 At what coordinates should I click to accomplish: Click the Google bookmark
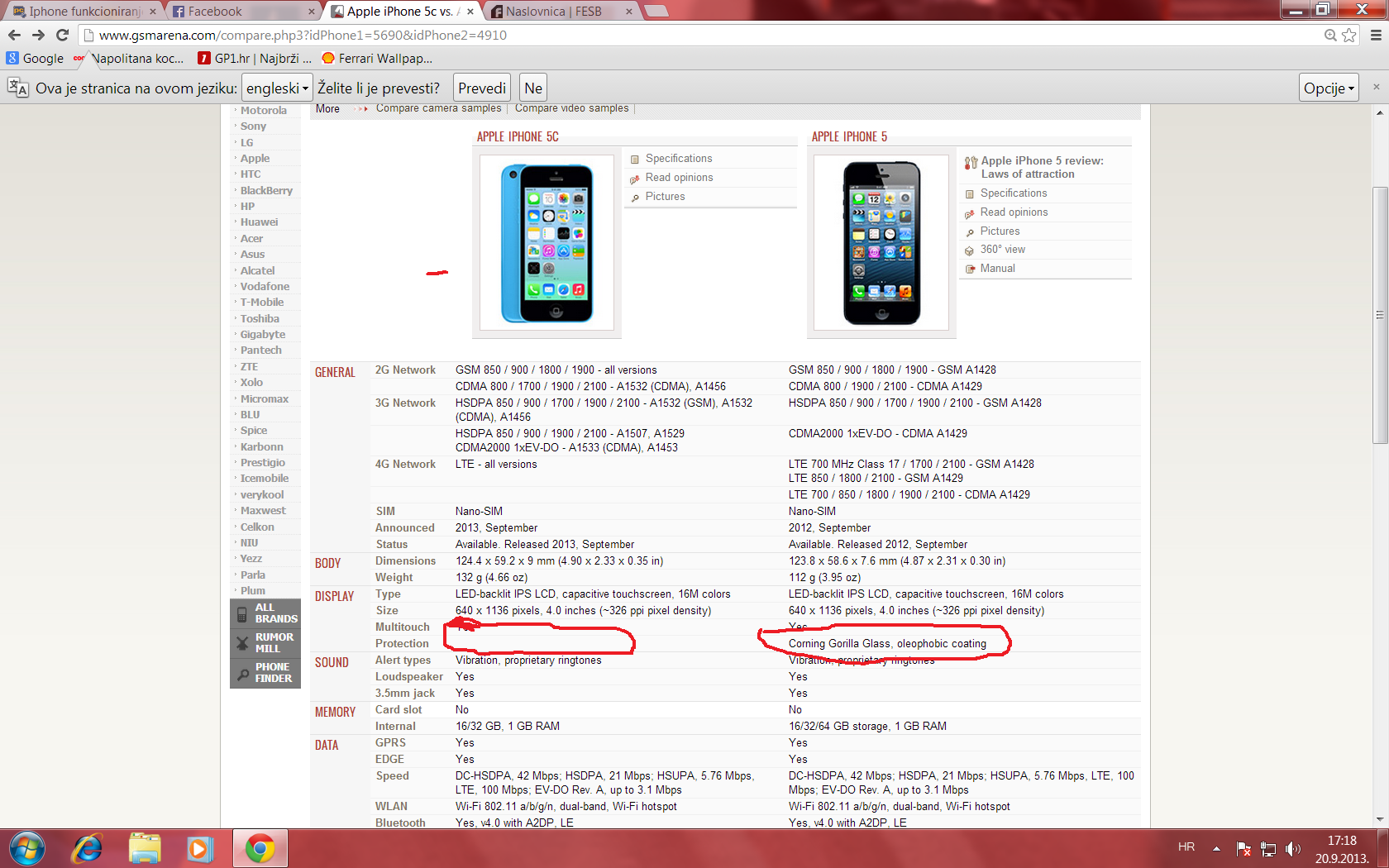click(36, 59)
